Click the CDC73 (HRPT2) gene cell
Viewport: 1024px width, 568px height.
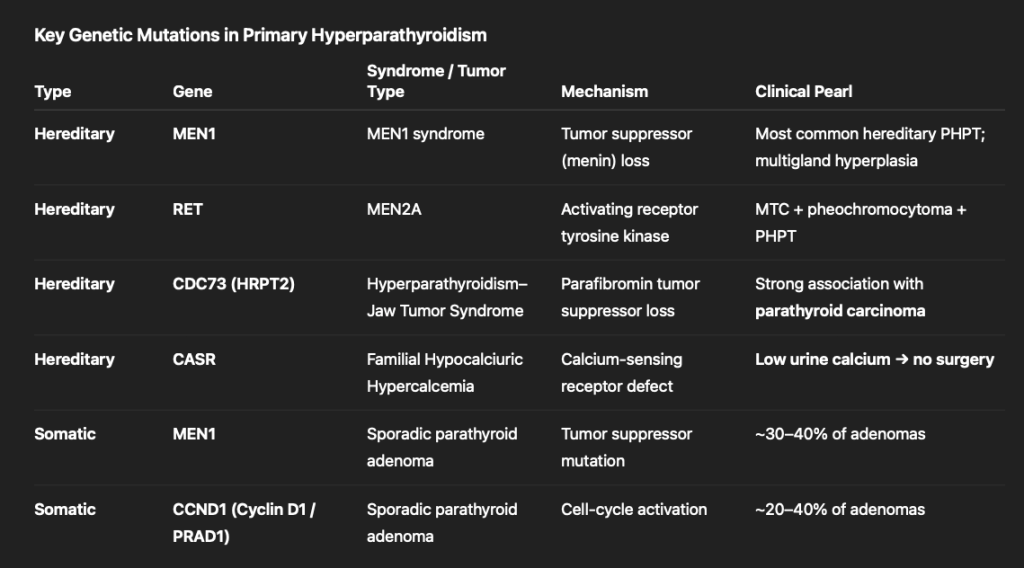coord(234,284)
